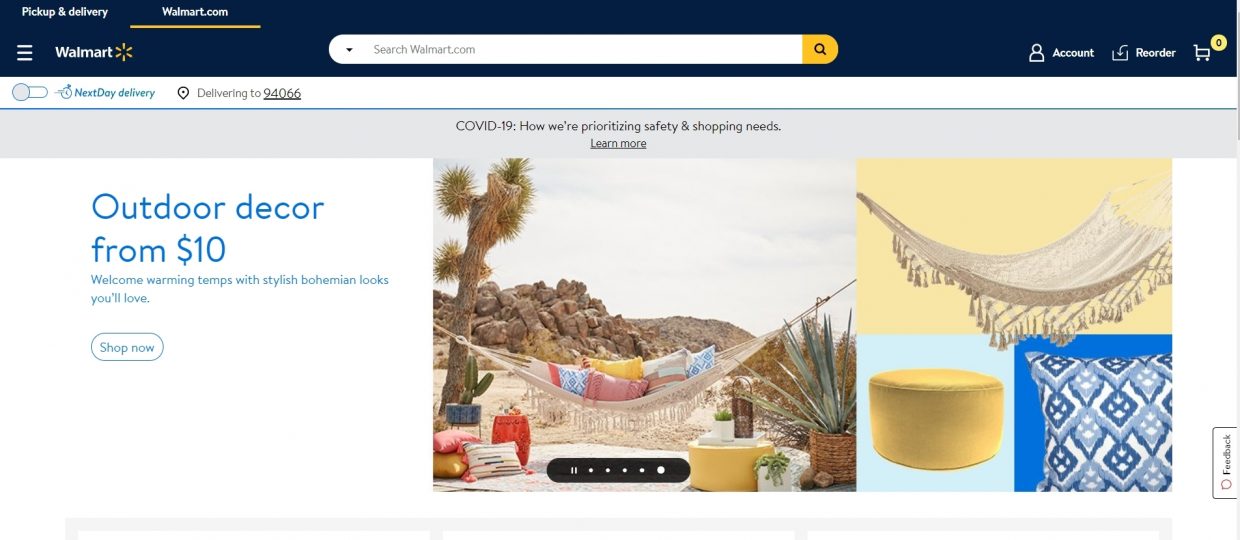Pause the hero carousel slideshow

click(574, 470)
